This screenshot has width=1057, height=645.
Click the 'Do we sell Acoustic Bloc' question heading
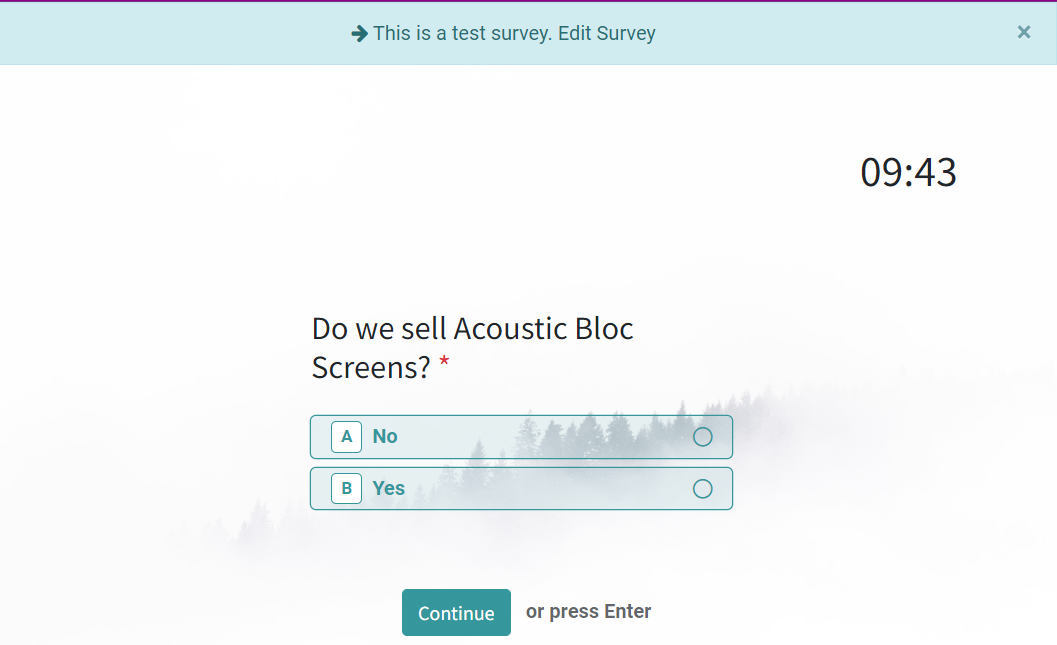[473, 330]
